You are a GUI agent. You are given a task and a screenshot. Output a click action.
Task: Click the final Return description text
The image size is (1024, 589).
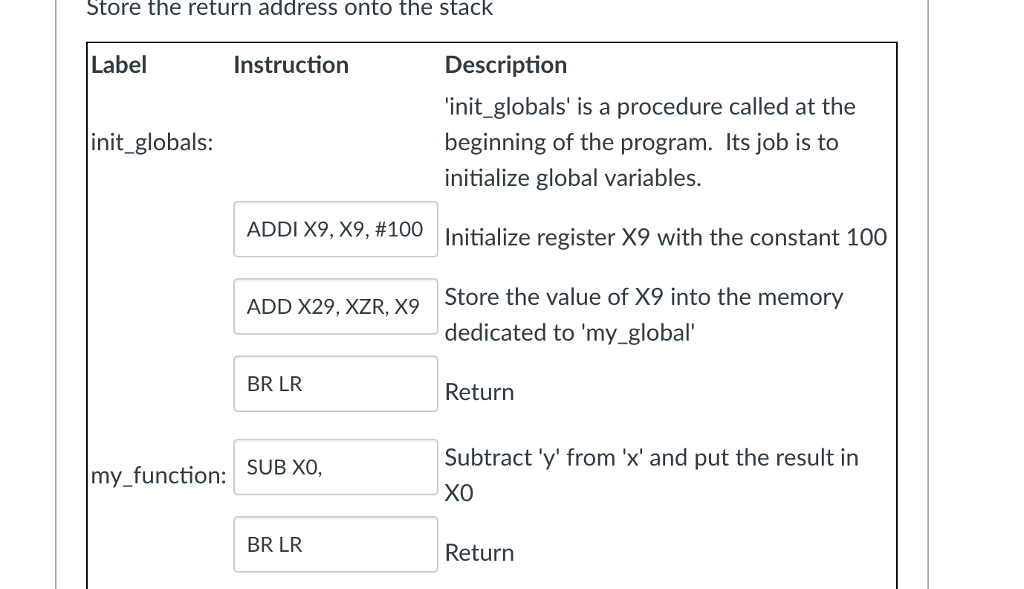[479, 552]
